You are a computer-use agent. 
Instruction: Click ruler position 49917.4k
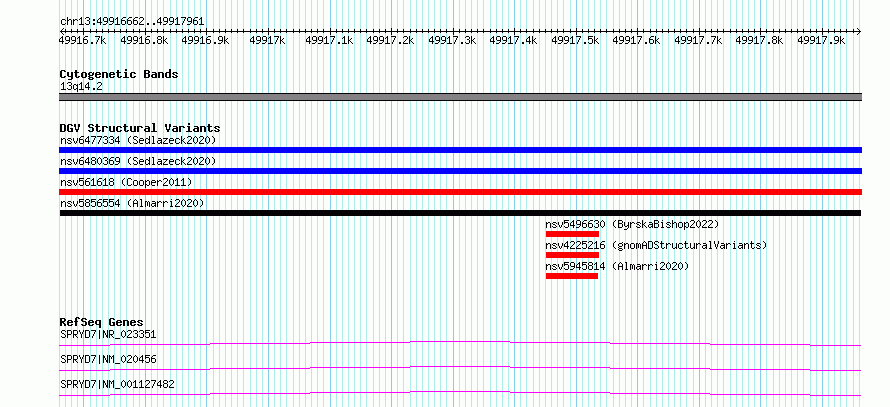click(514, 40)
